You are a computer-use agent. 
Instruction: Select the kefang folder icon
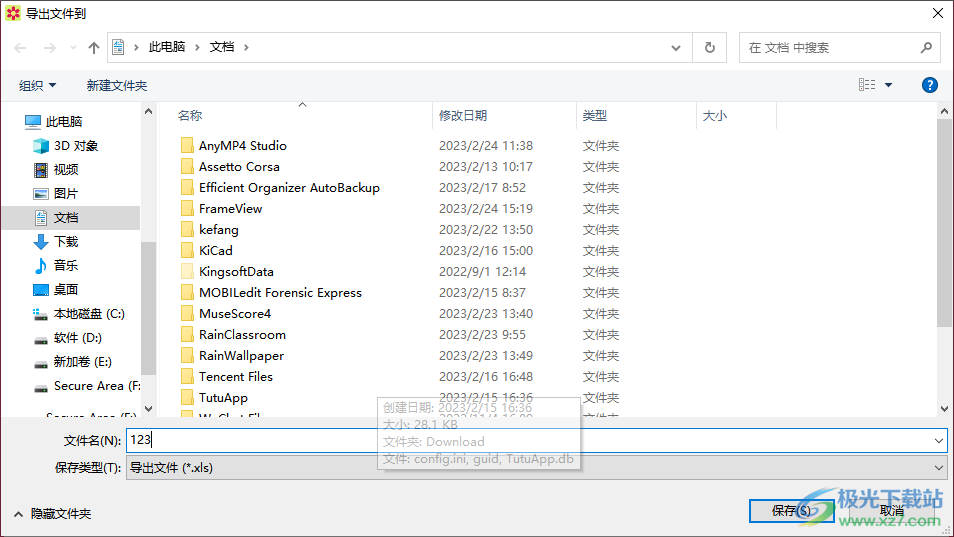pos(187,229)
